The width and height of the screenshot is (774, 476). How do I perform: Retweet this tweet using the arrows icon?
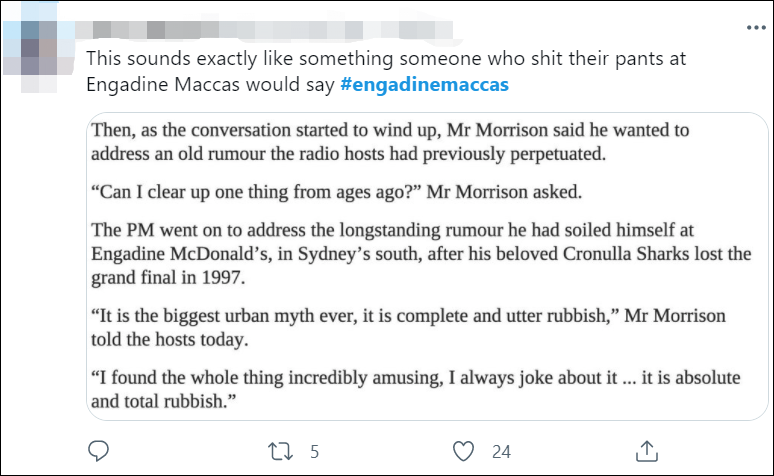coord(283,449)
